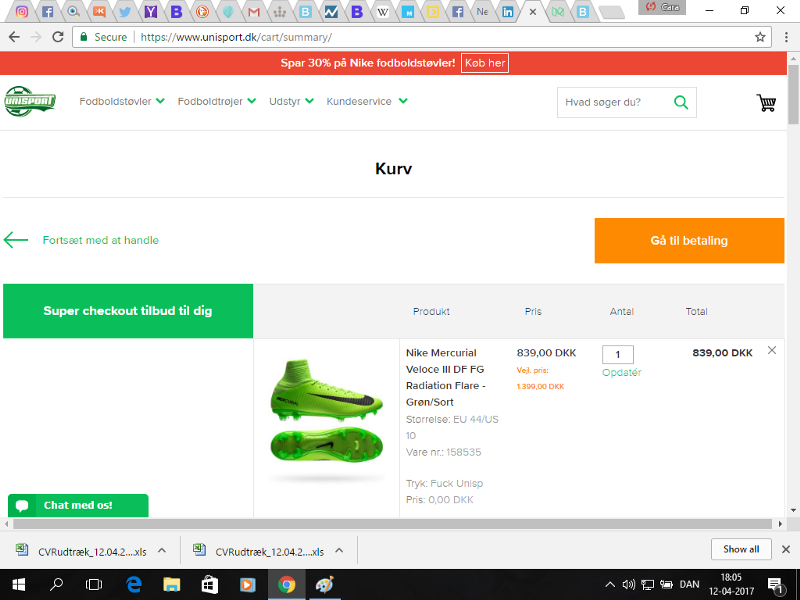Screen dimensions: 800x600
Task: Open the first CVRudtræk xls download
Action: tap(82, 551)
